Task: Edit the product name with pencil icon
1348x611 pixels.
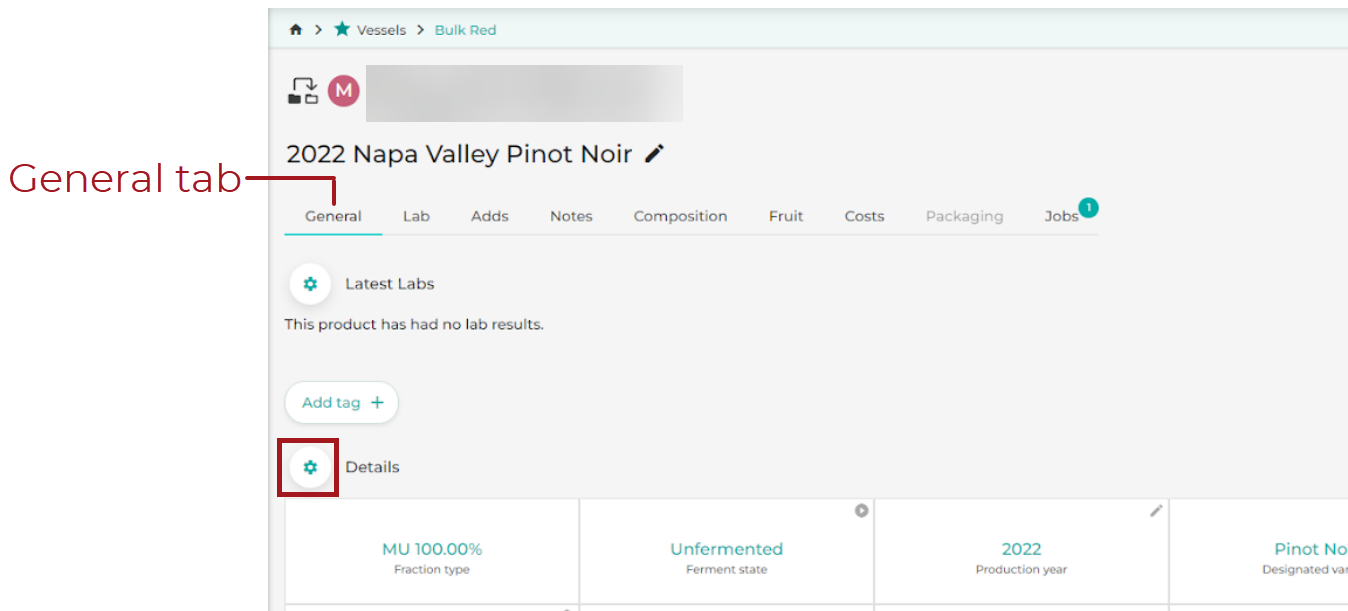Action: pyautogui.click(x=654, y=154)
